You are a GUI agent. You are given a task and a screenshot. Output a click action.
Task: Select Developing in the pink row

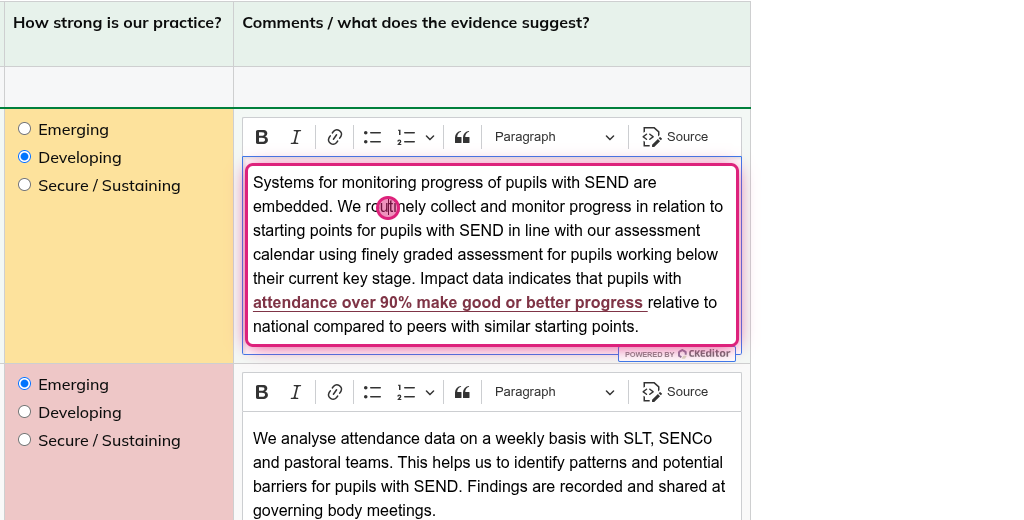coord(25,412)
